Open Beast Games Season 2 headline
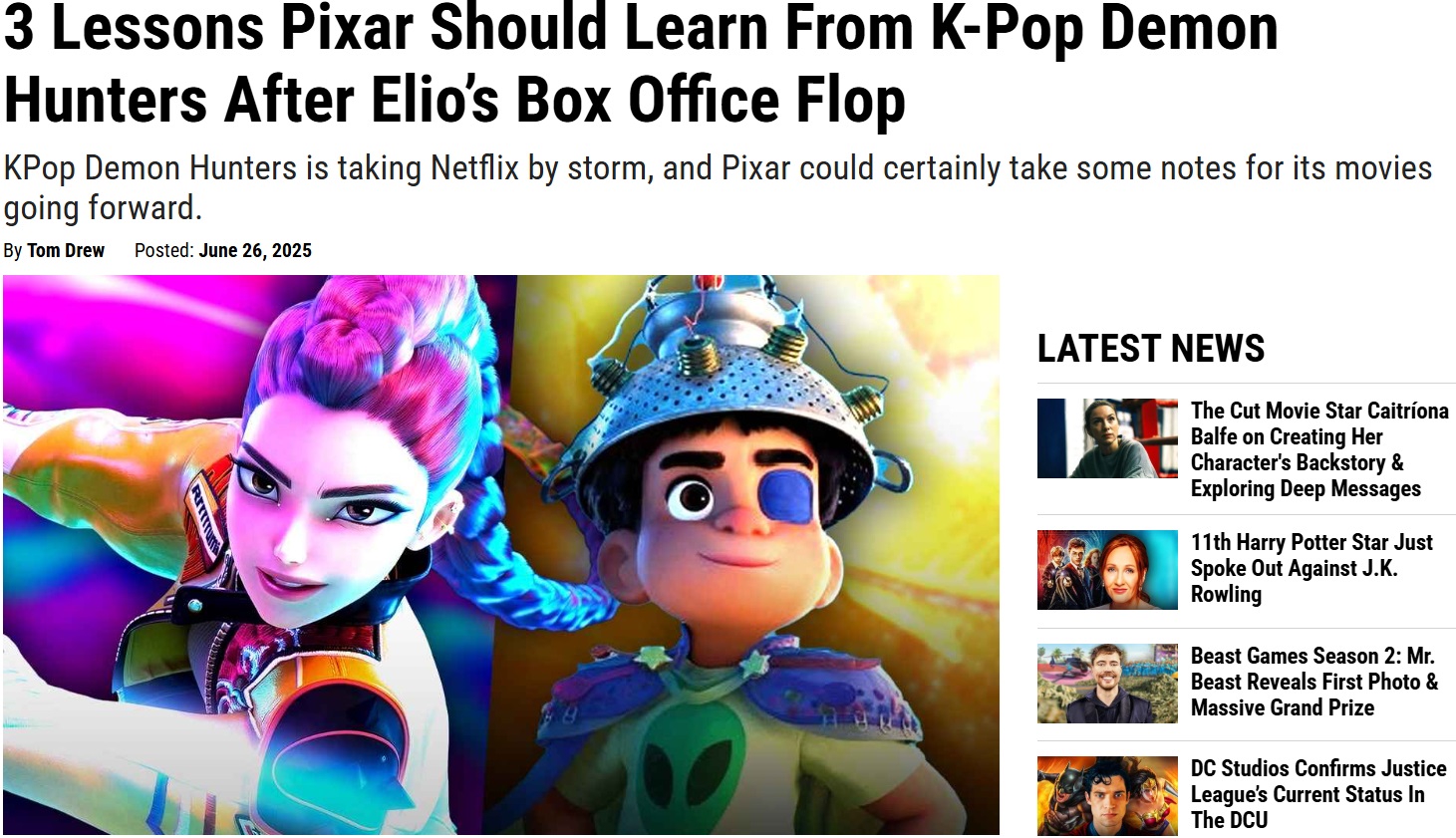The image size is (1456, 838). pyautogui.click(x=1314, y=682)
